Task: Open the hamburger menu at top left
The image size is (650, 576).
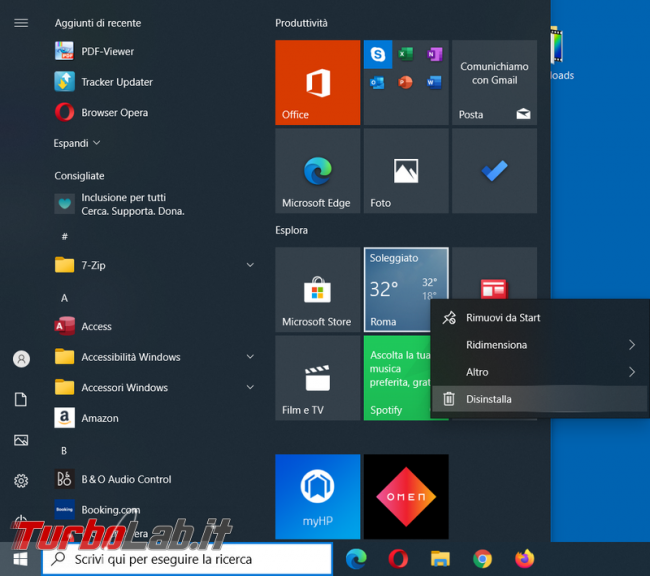Action: click(x=21, y=23)
